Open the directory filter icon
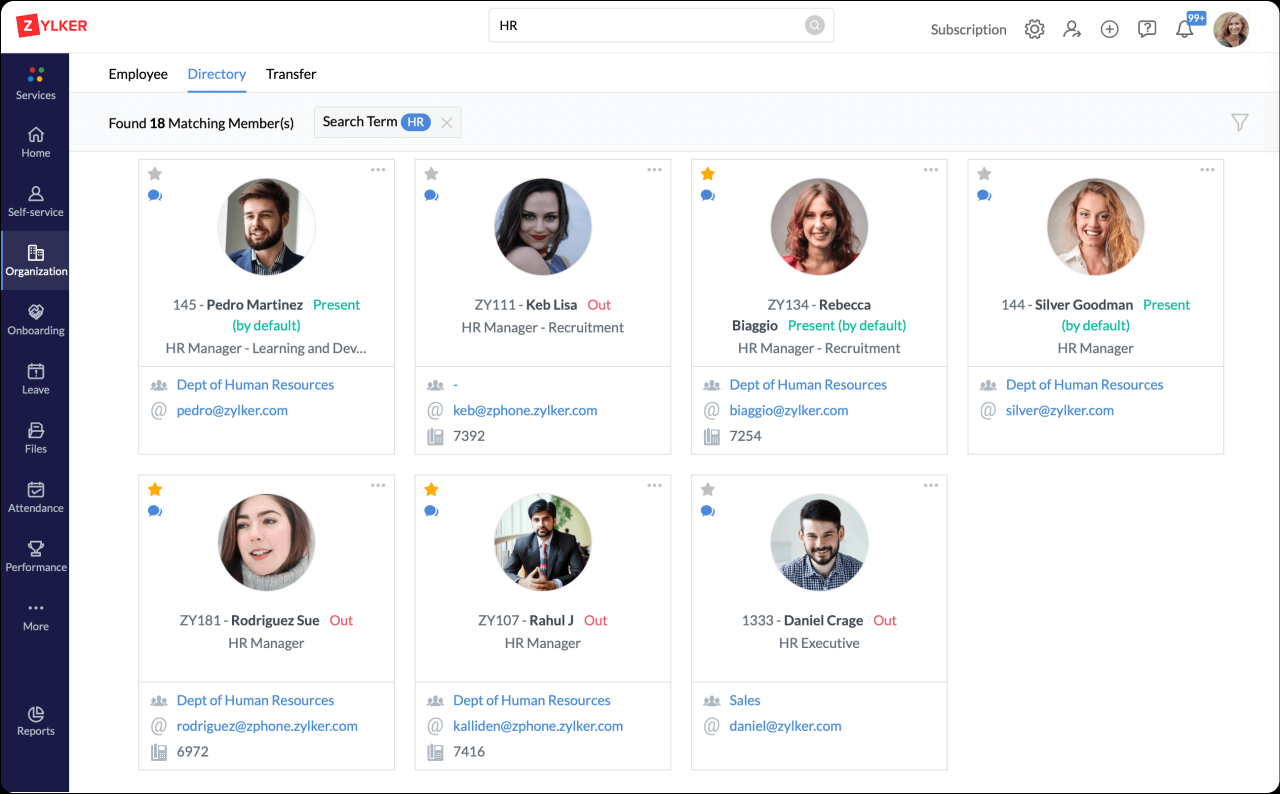The width and height of the screenshot is (1280, 794). coord(1240,121)
